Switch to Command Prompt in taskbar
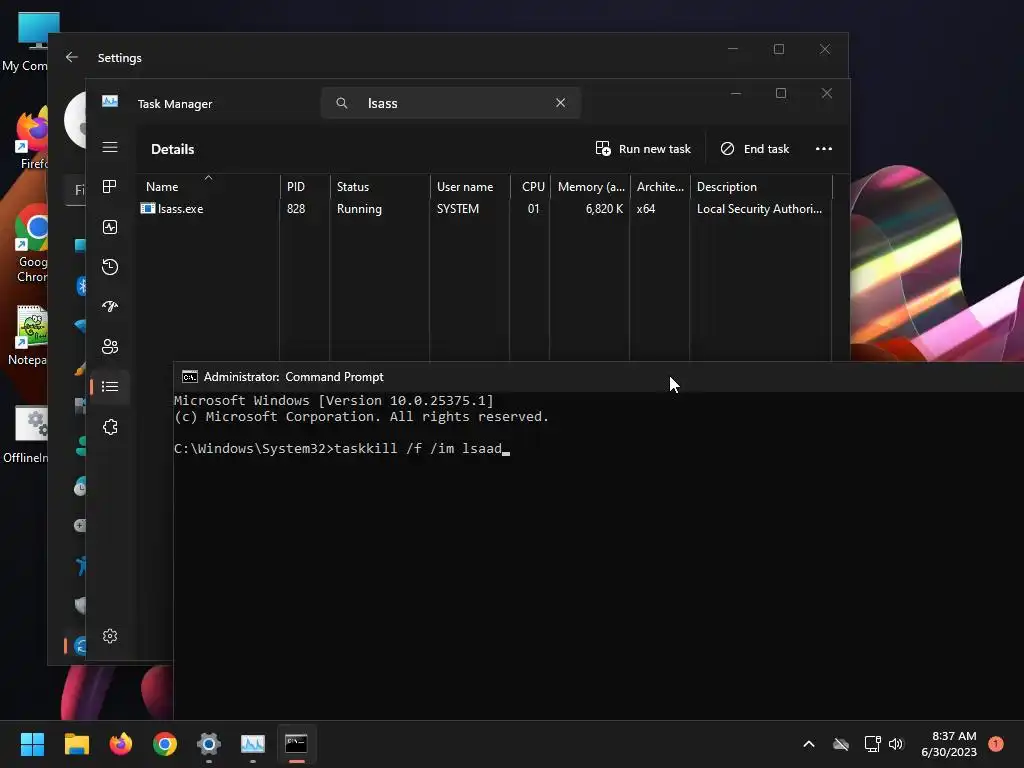Image resolution: width=1024 pixels, height=768 pixels. [296, 744]
